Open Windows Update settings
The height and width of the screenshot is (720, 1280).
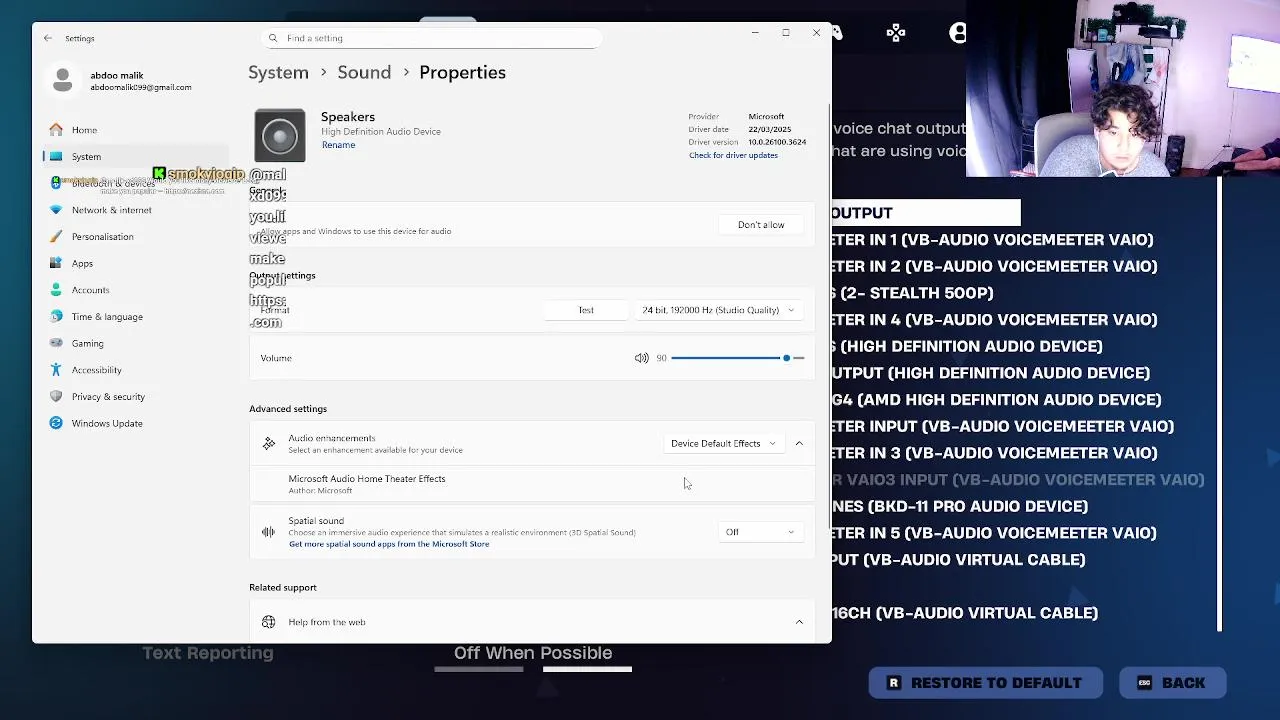pyautogui.click(x=107, y=423)
